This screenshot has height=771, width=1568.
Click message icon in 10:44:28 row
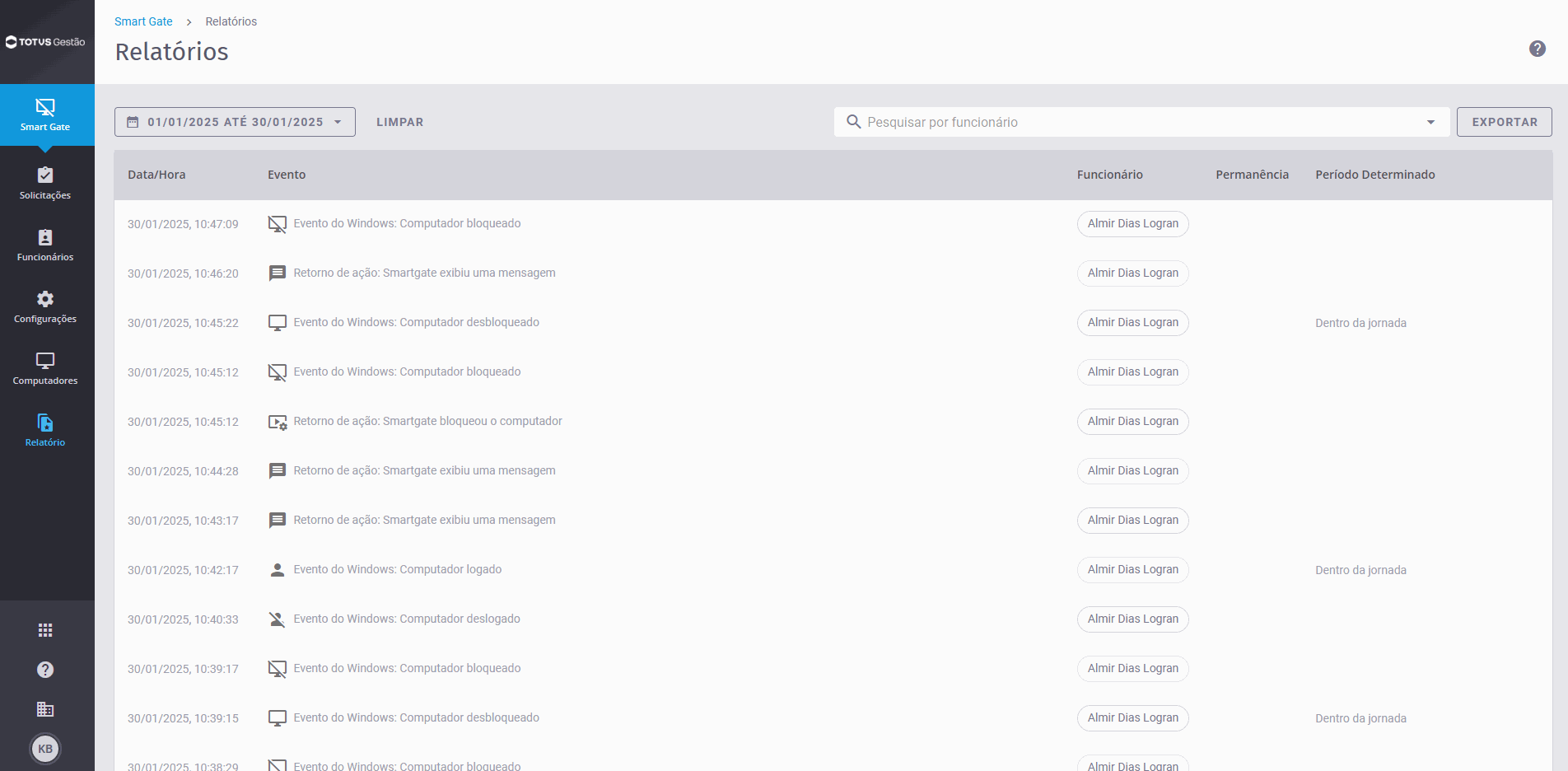(278, 471)
